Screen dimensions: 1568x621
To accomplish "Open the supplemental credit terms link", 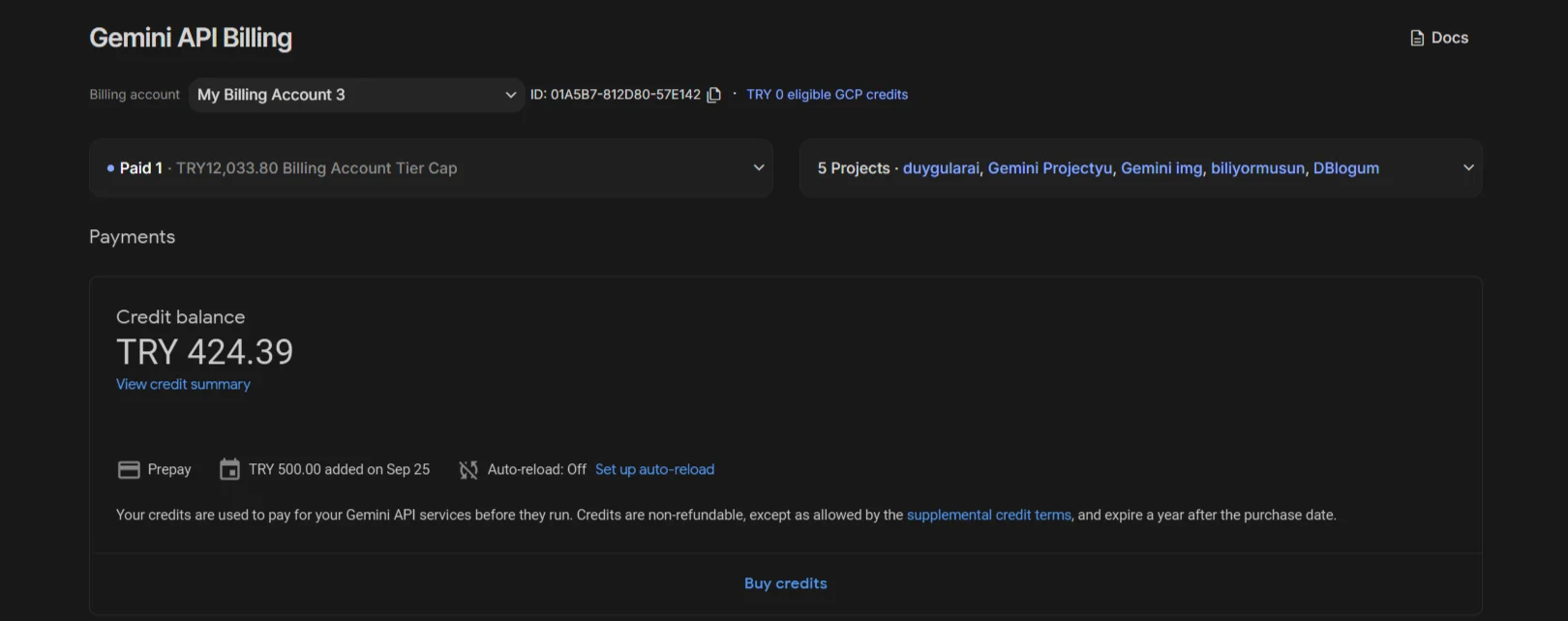I will (989, 515).
